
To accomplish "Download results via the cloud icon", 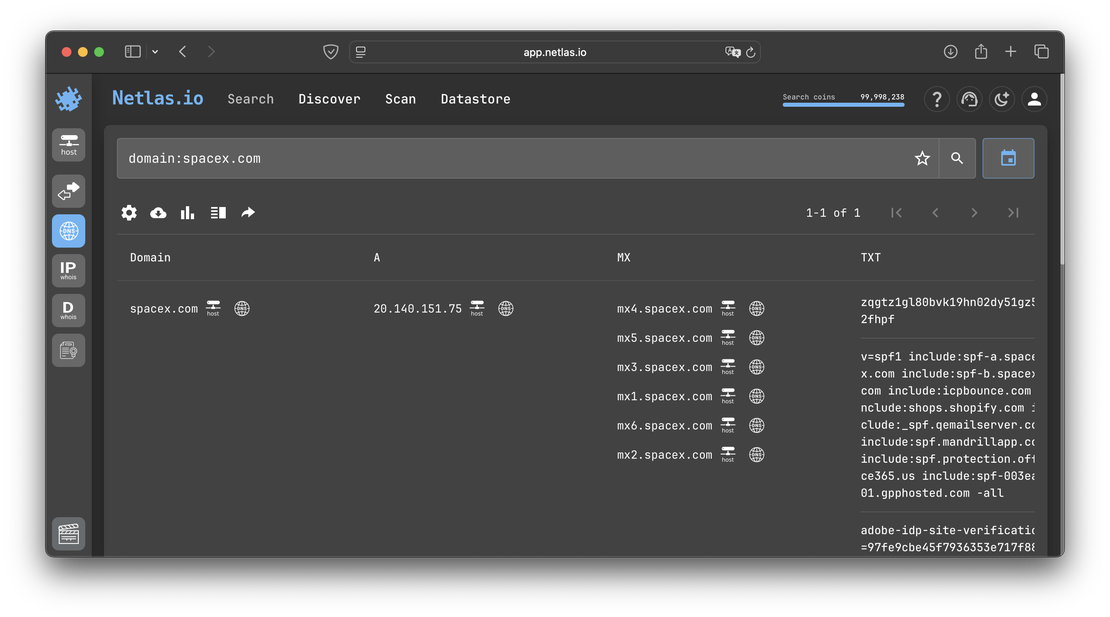I will pyautogui.click(x=158, y=212).
